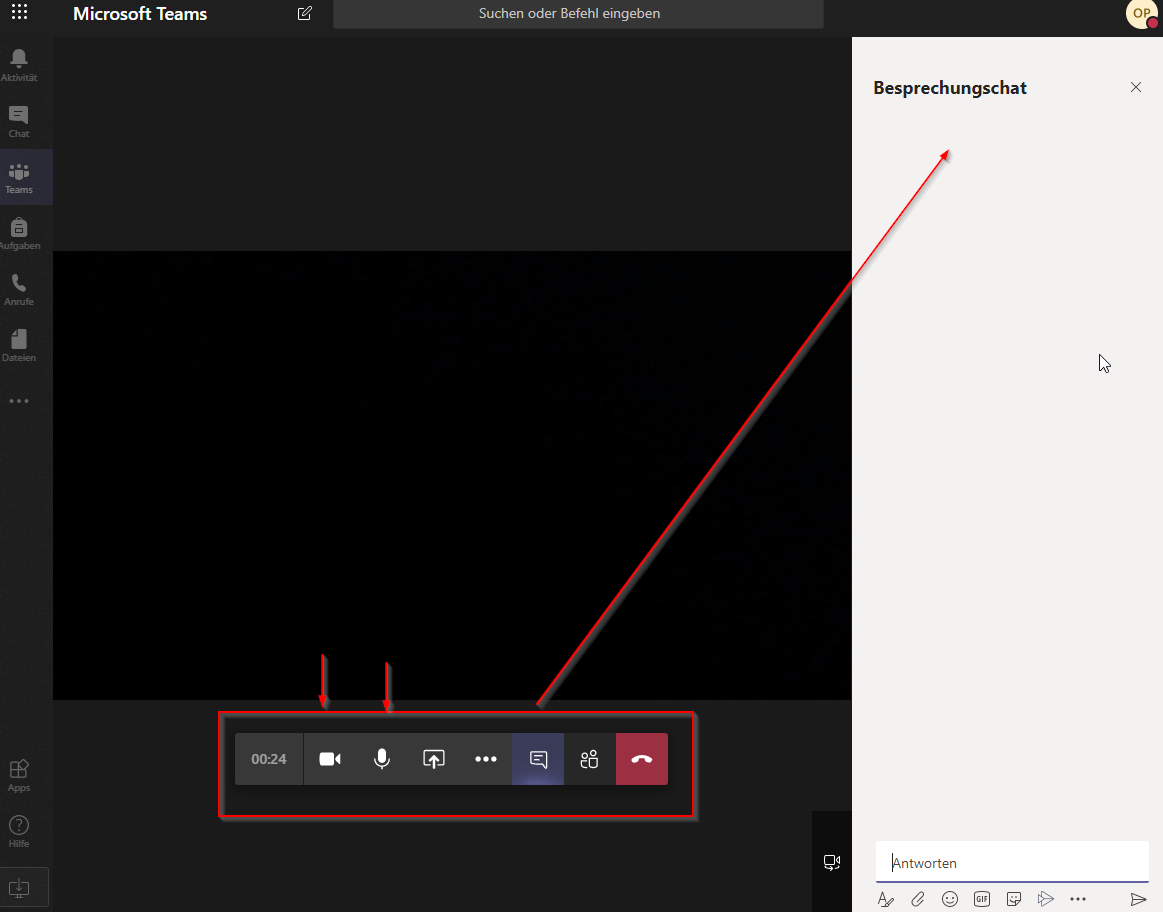Screen dimensions: 1163x912
Task: Toggle the meeting chat panel button
Action: coord(538,759)
